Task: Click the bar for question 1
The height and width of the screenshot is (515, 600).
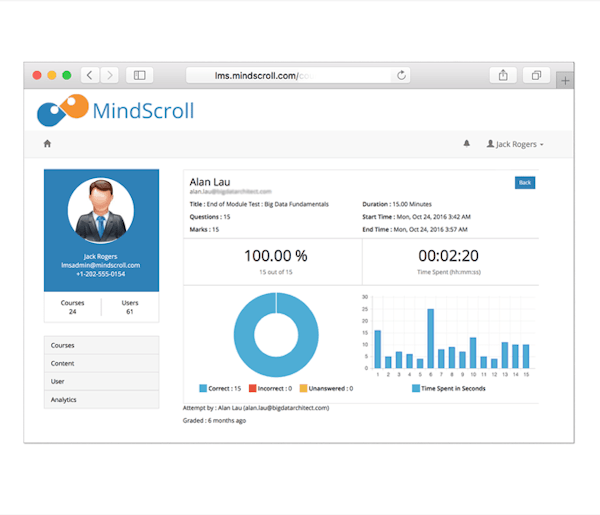Action: 378,349
